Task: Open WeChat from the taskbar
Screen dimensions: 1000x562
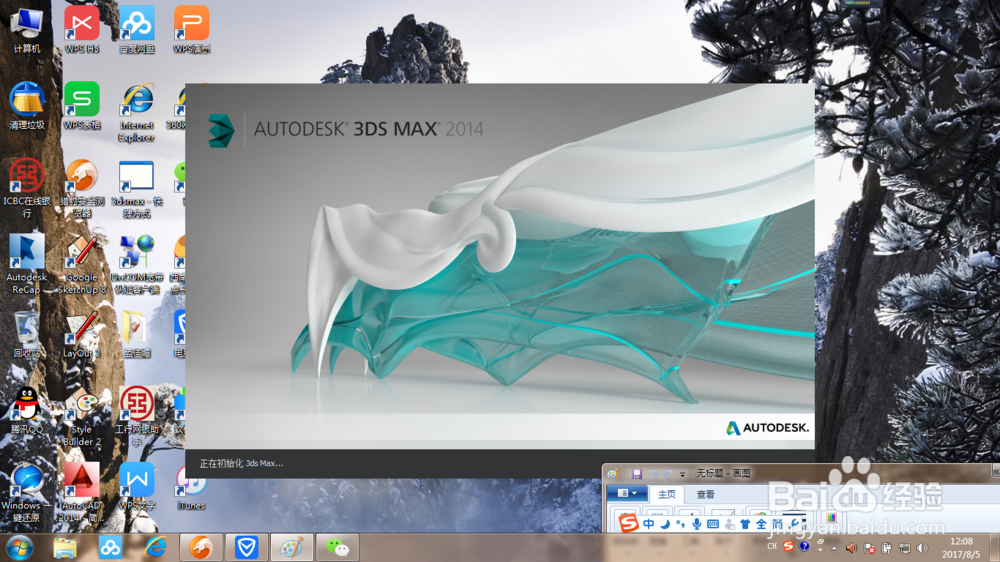Action: 337,547
